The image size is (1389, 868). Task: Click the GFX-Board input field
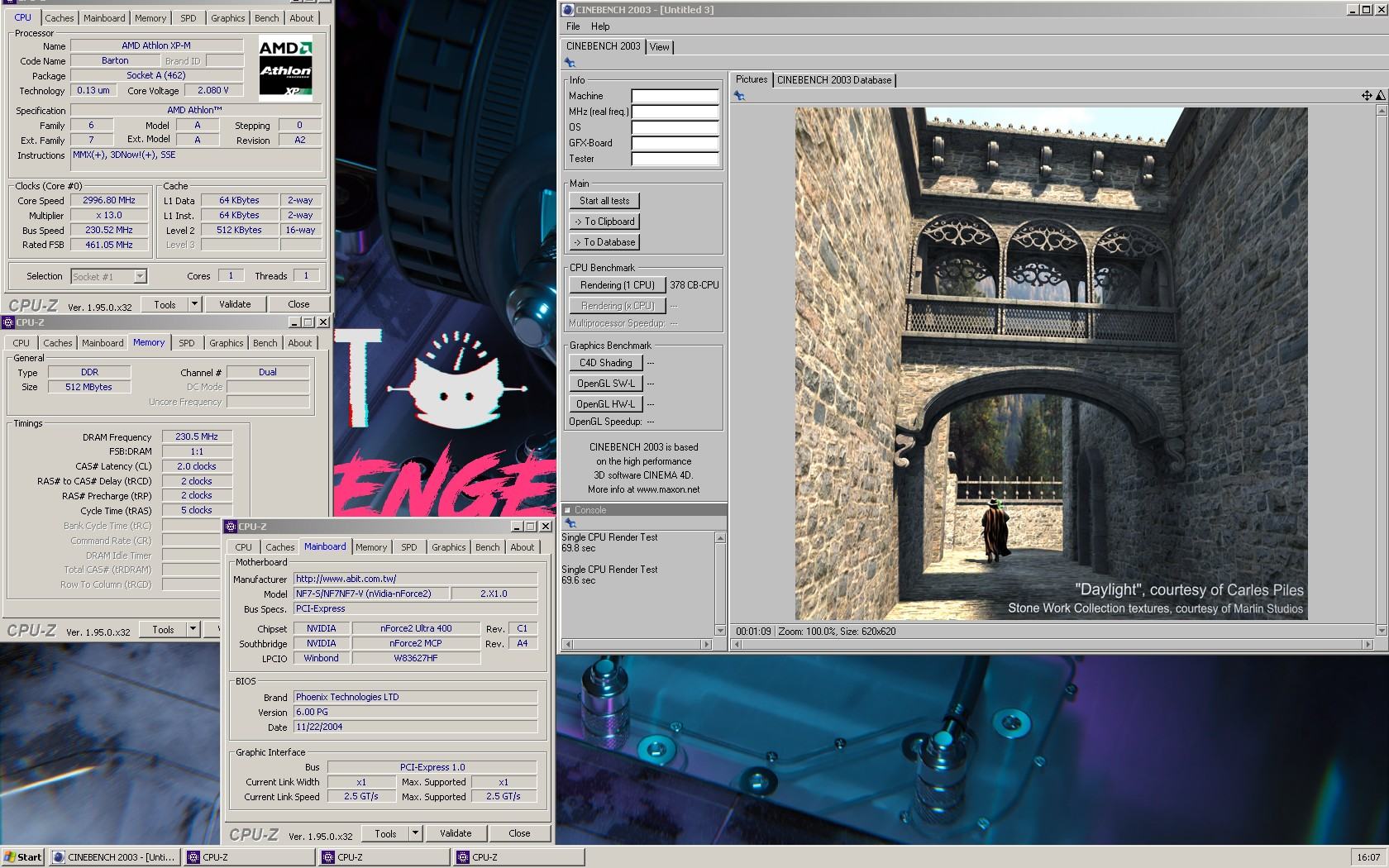click(x=675, y=143)
